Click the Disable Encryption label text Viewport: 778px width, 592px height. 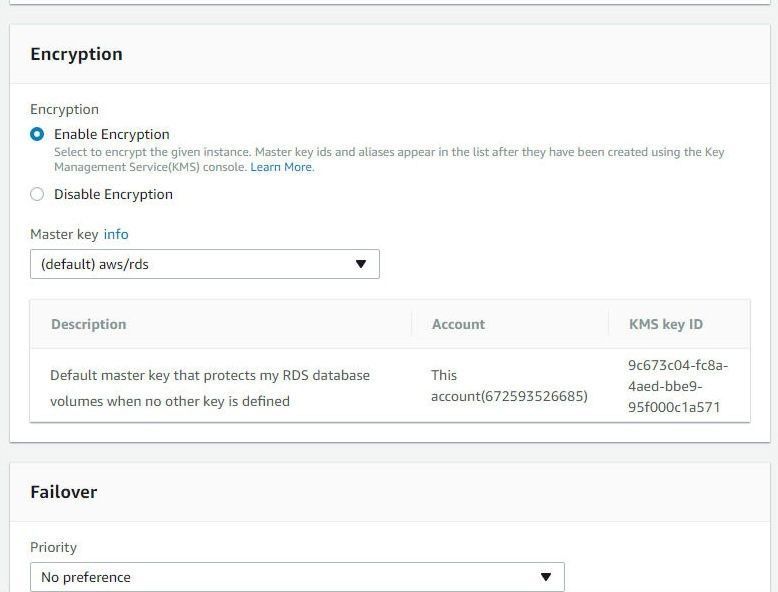tap(113, 194)
